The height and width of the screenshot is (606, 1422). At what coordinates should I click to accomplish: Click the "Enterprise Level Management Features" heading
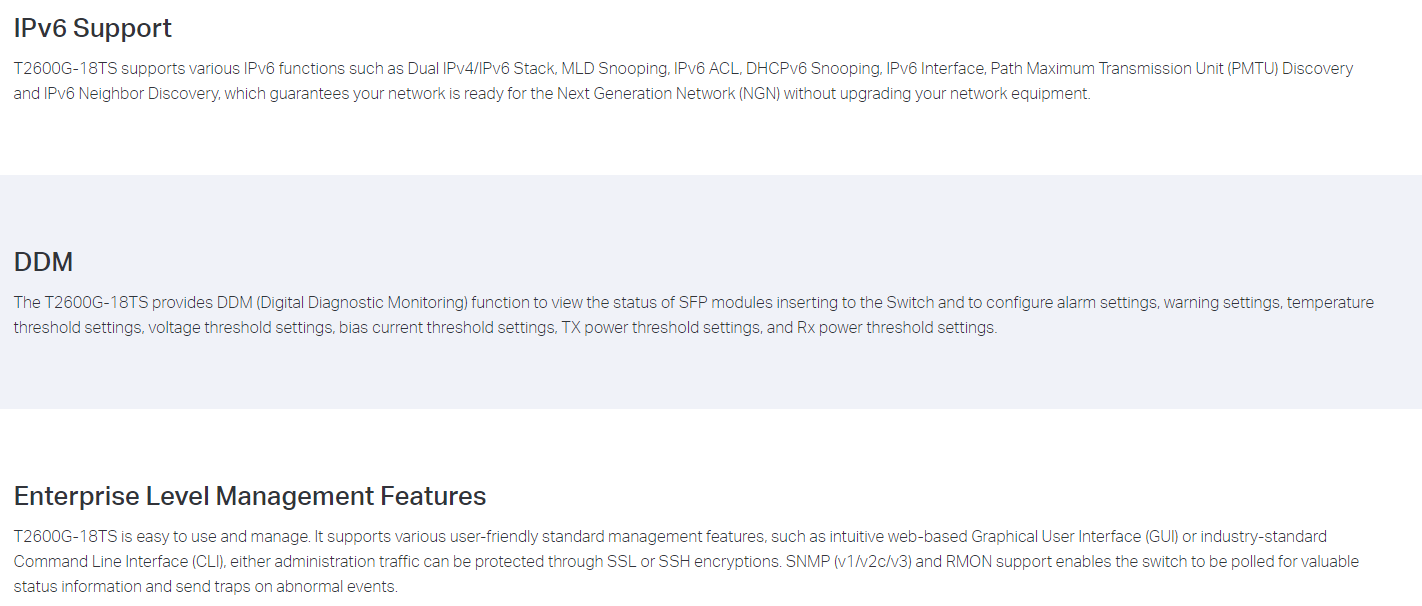(250, 496)
